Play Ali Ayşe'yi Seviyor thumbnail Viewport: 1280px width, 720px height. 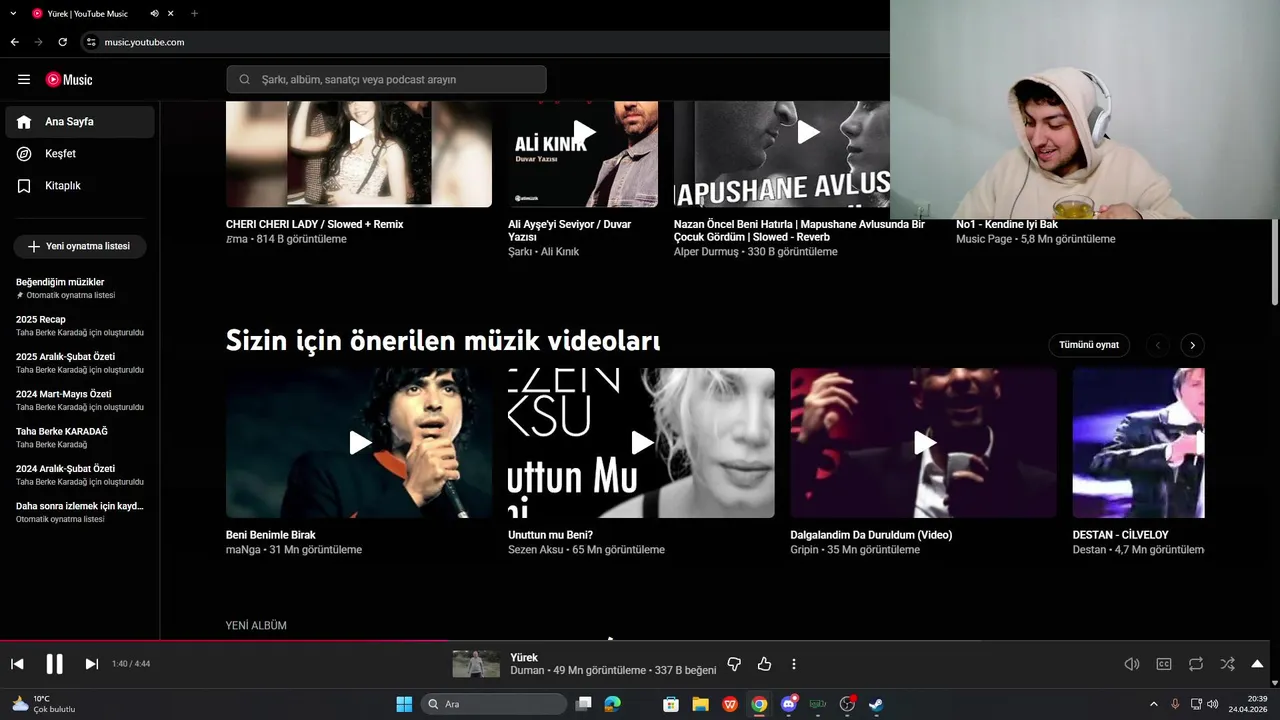click(583, 153)
